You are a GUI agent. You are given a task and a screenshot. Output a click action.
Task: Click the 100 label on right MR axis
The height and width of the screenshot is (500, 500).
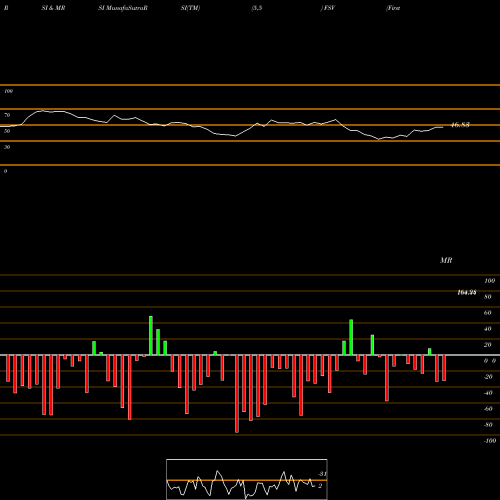[489, 281]
